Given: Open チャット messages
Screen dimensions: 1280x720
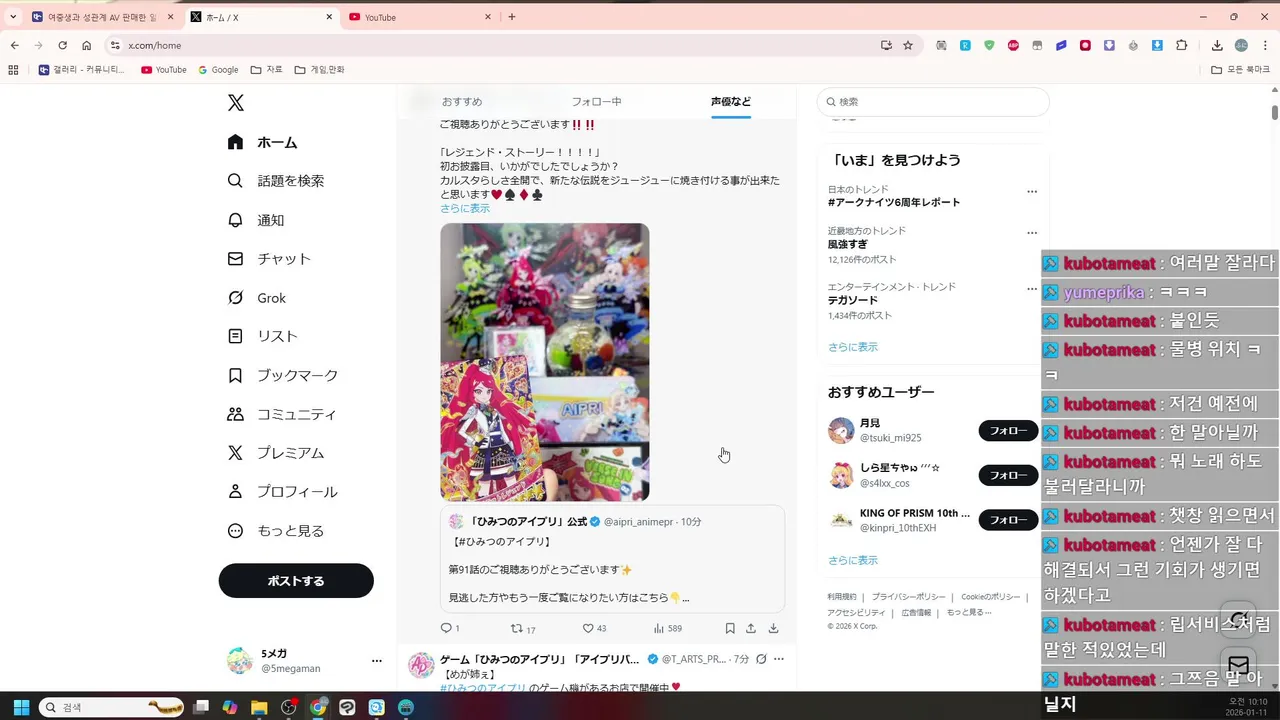Looking at the screenshot, I should tap(269, 259).
